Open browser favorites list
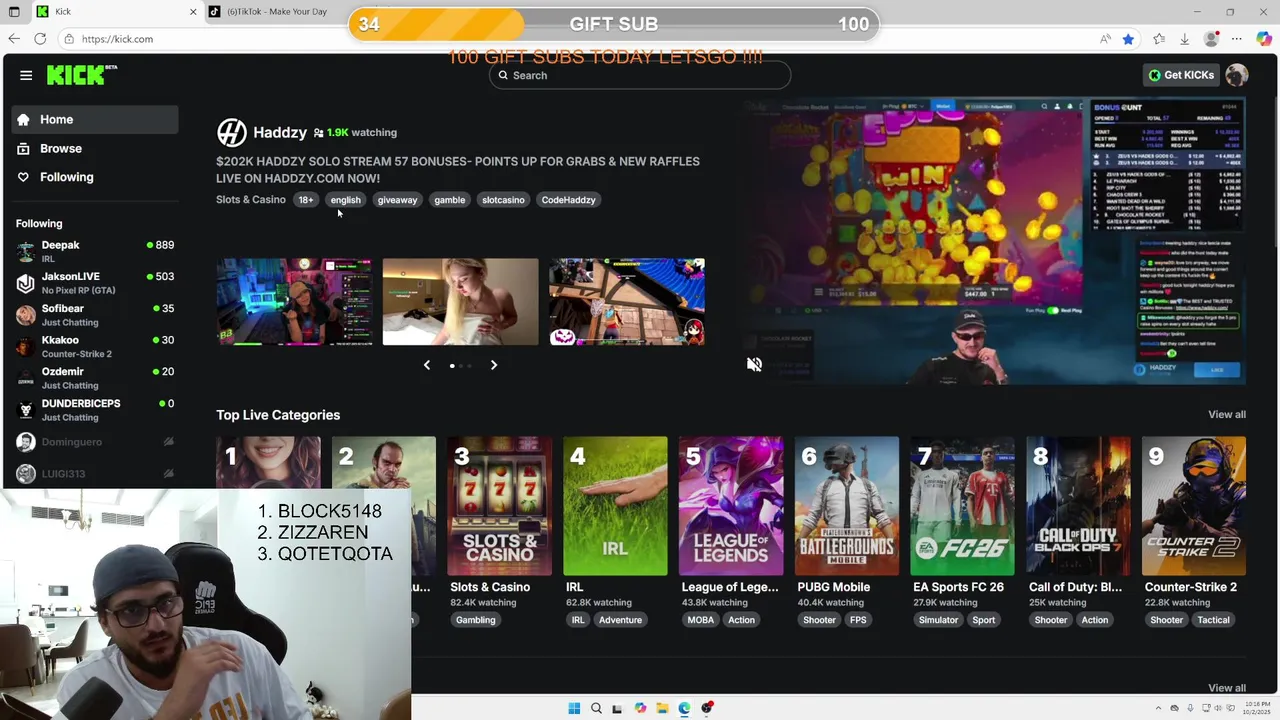The height and width of the screenshot is (720, 1280). pos(1158,39)
